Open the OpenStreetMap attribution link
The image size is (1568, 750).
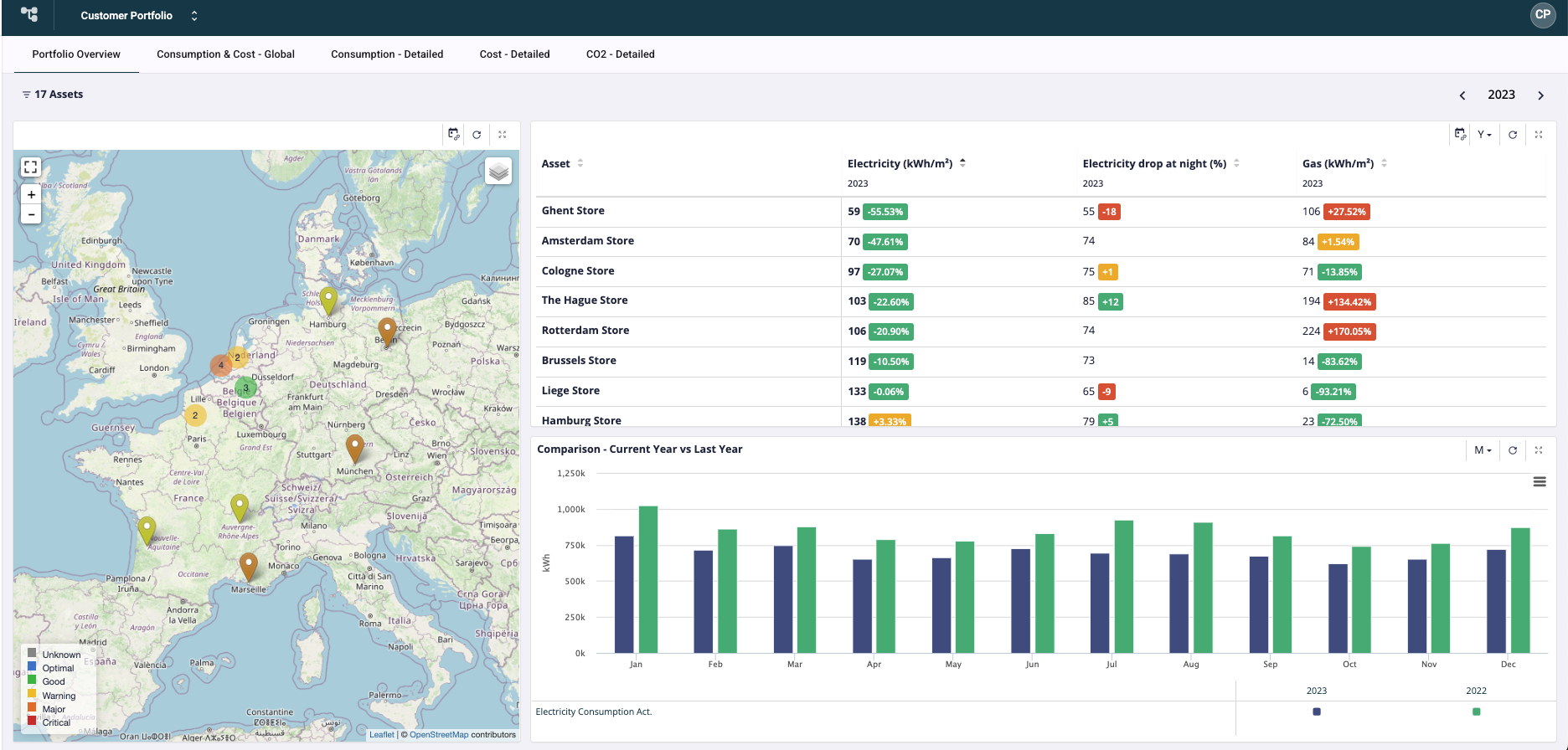[438, 735]
